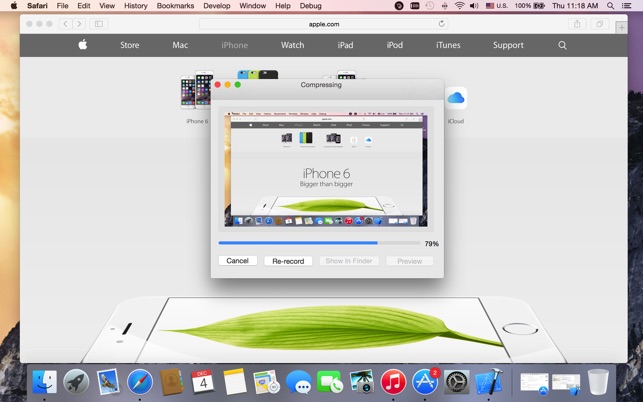Open Watch link in Apple nav

coord(292,45)
